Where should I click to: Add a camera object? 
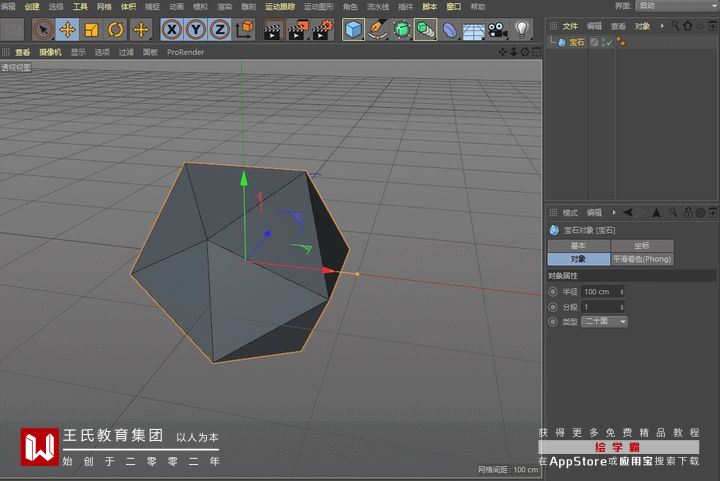coord(498,30)
